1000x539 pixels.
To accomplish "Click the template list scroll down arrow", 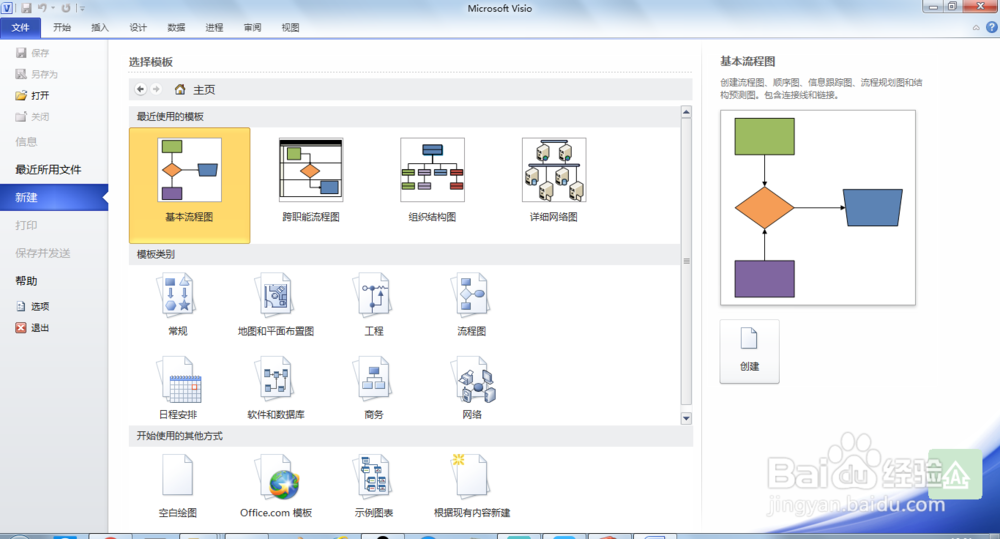I will pos(686,418).
